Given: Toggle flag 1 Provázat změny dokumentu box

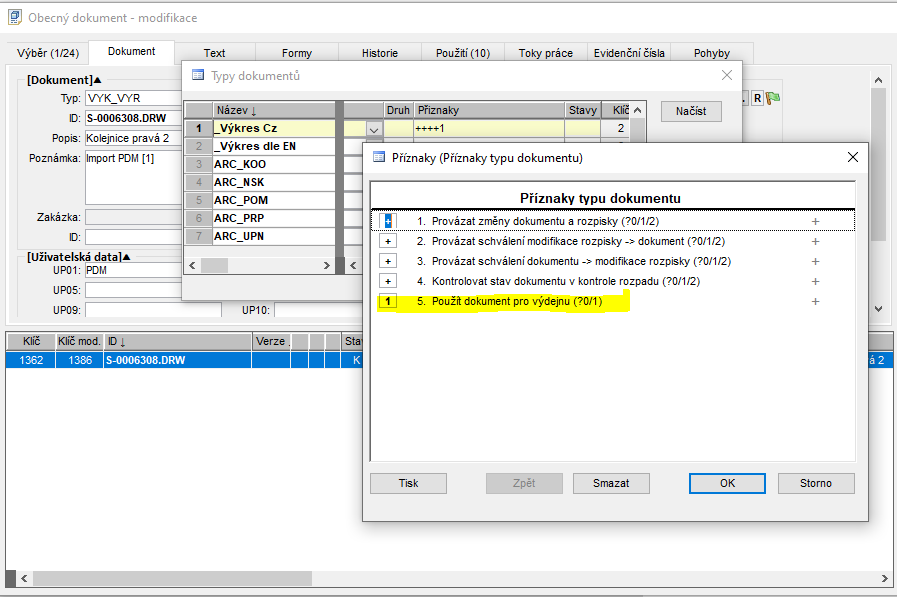Looking at the screenshot, I should tap(388, 221).
